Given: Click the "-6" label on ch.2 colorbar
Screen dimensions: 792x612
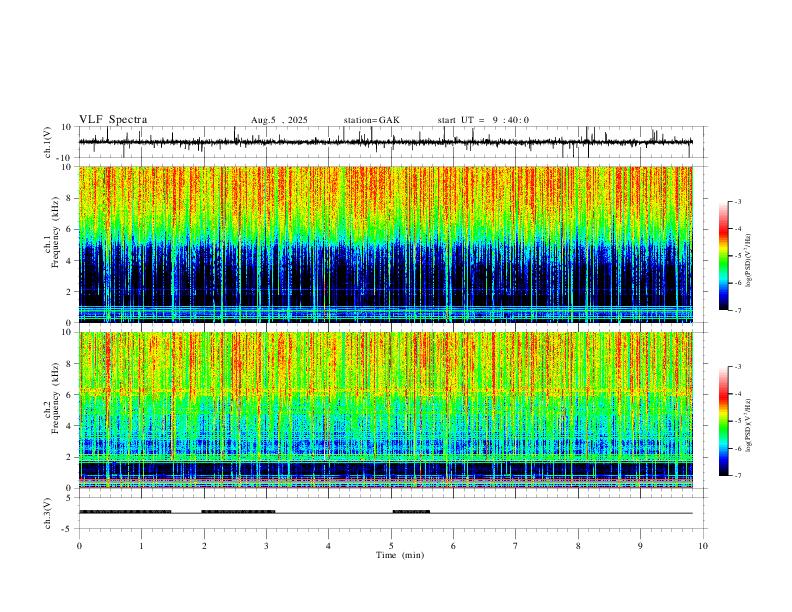Looking at the screenshot, I should tap(737, 448).
